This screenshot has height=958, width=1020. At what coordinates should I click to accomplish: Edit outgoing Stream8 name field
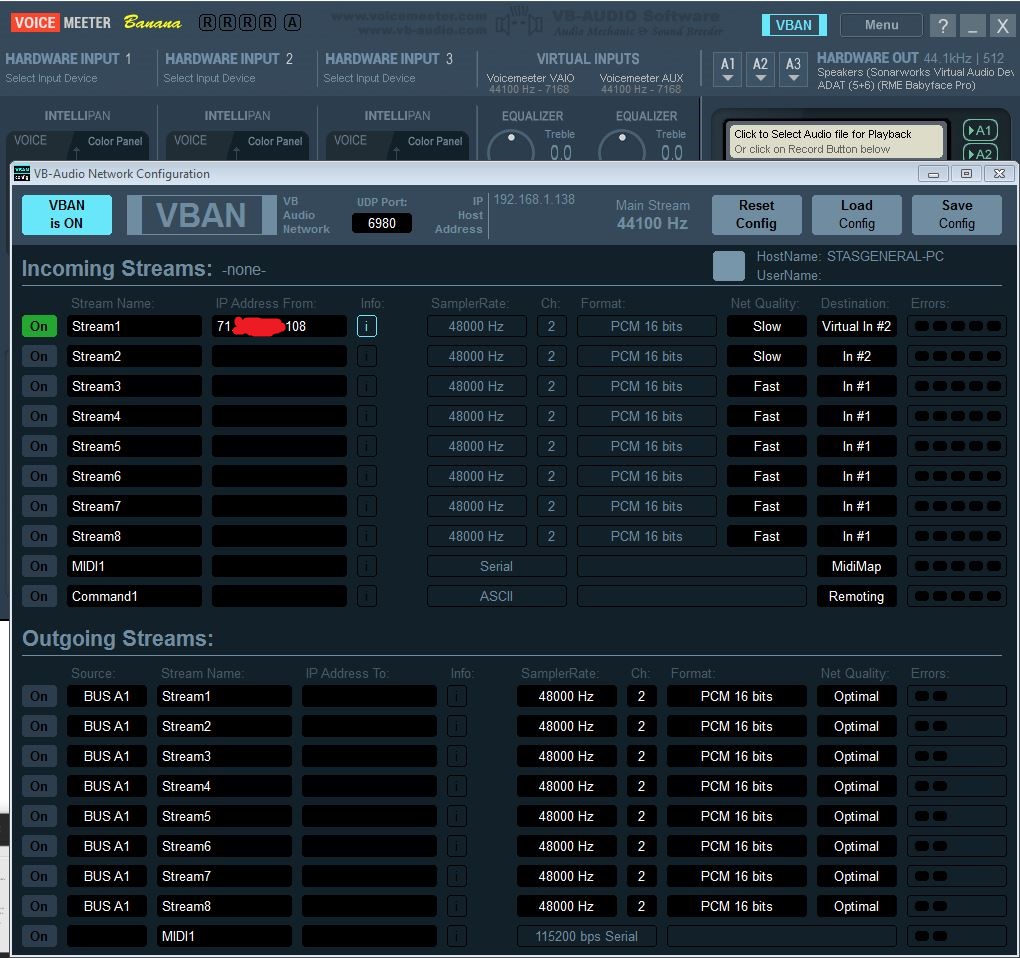[224, 907]
